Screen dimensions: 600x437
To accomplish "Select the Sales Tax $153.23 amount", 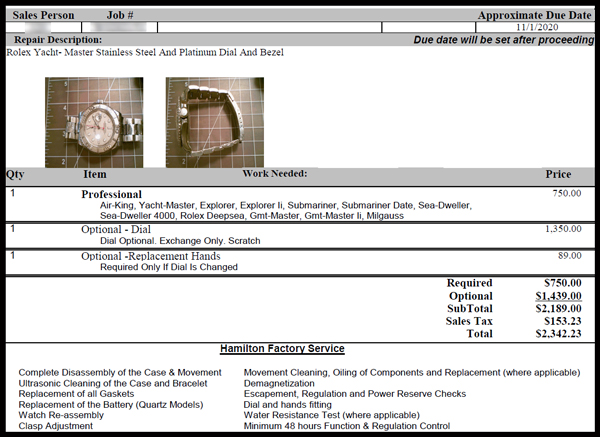I will point(563,321).
